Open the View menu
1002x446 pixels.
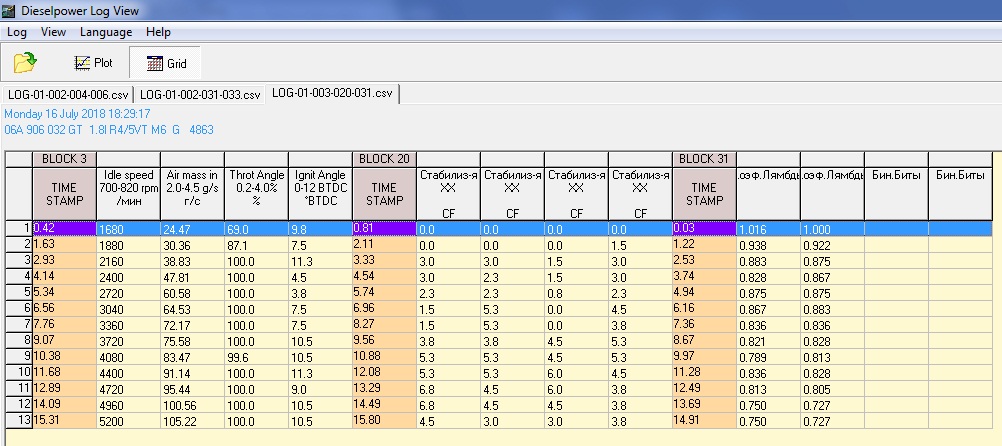coord(54,32)
